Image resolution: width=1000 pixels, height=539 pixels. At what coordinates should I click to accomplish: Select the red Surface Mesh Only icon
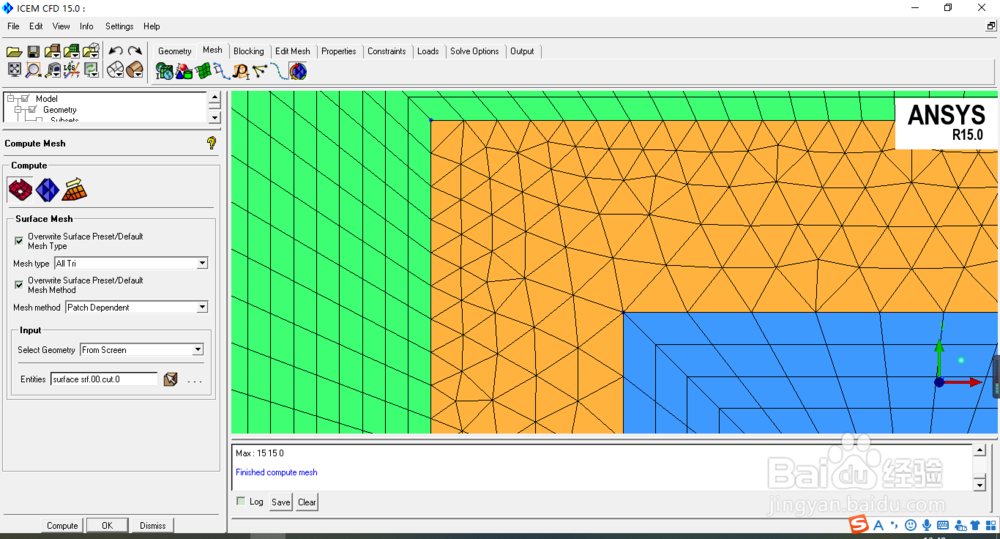(x=20, y=189)
